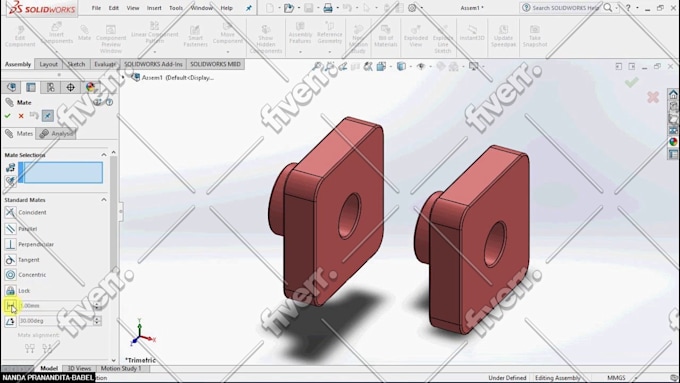
Task: Collapse the Standard Mates section
Action: [x=104, y=200]
